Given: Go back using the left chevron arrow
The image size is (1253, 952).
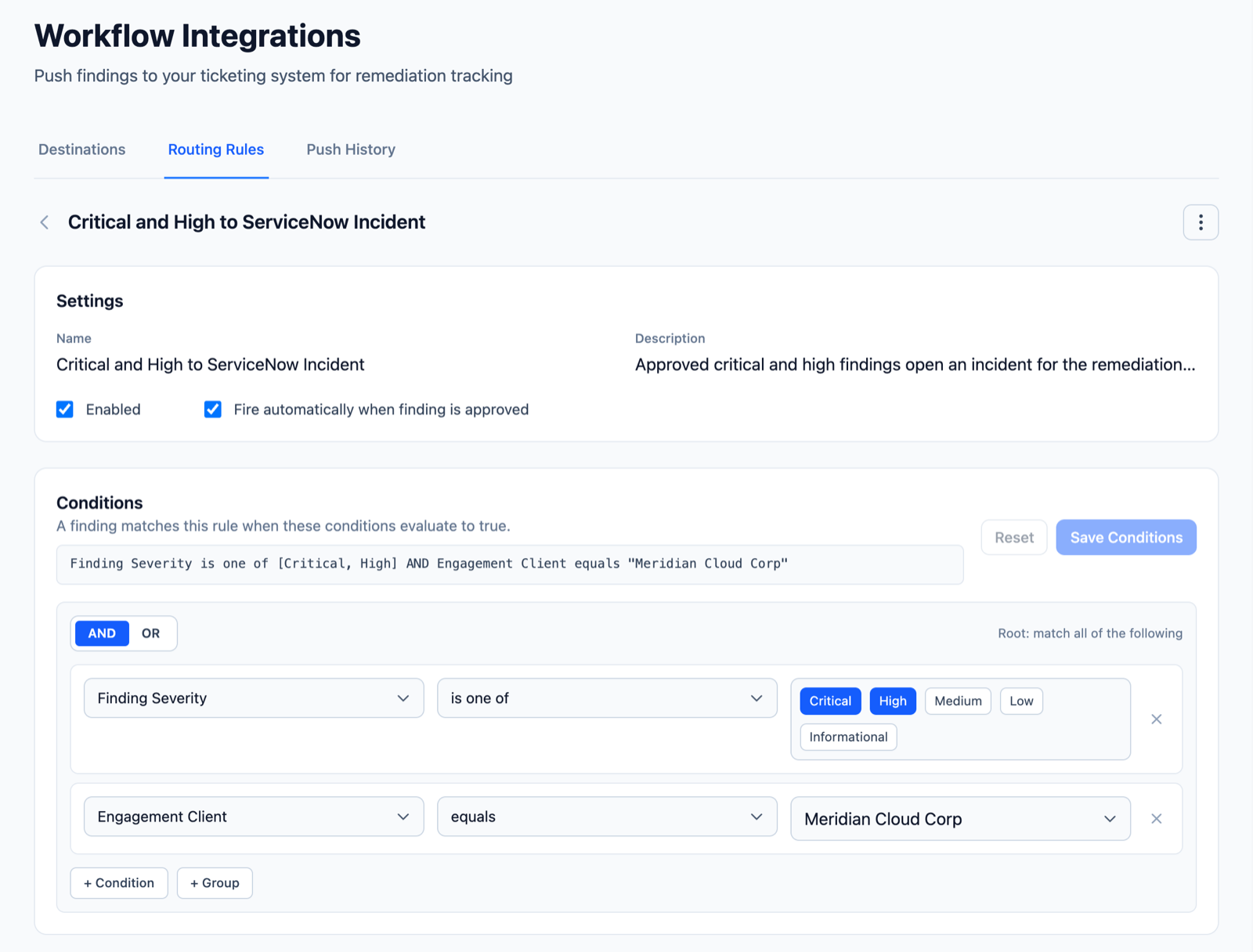Looking at the screenshot, I should pos(45,222).
